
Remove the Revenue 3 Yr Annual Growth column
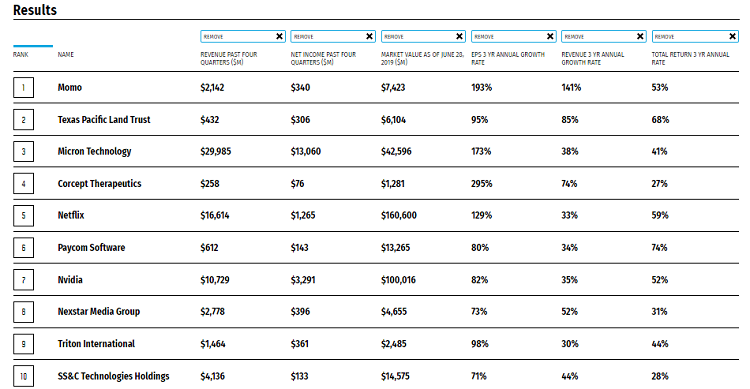click(x=640, y=36)
